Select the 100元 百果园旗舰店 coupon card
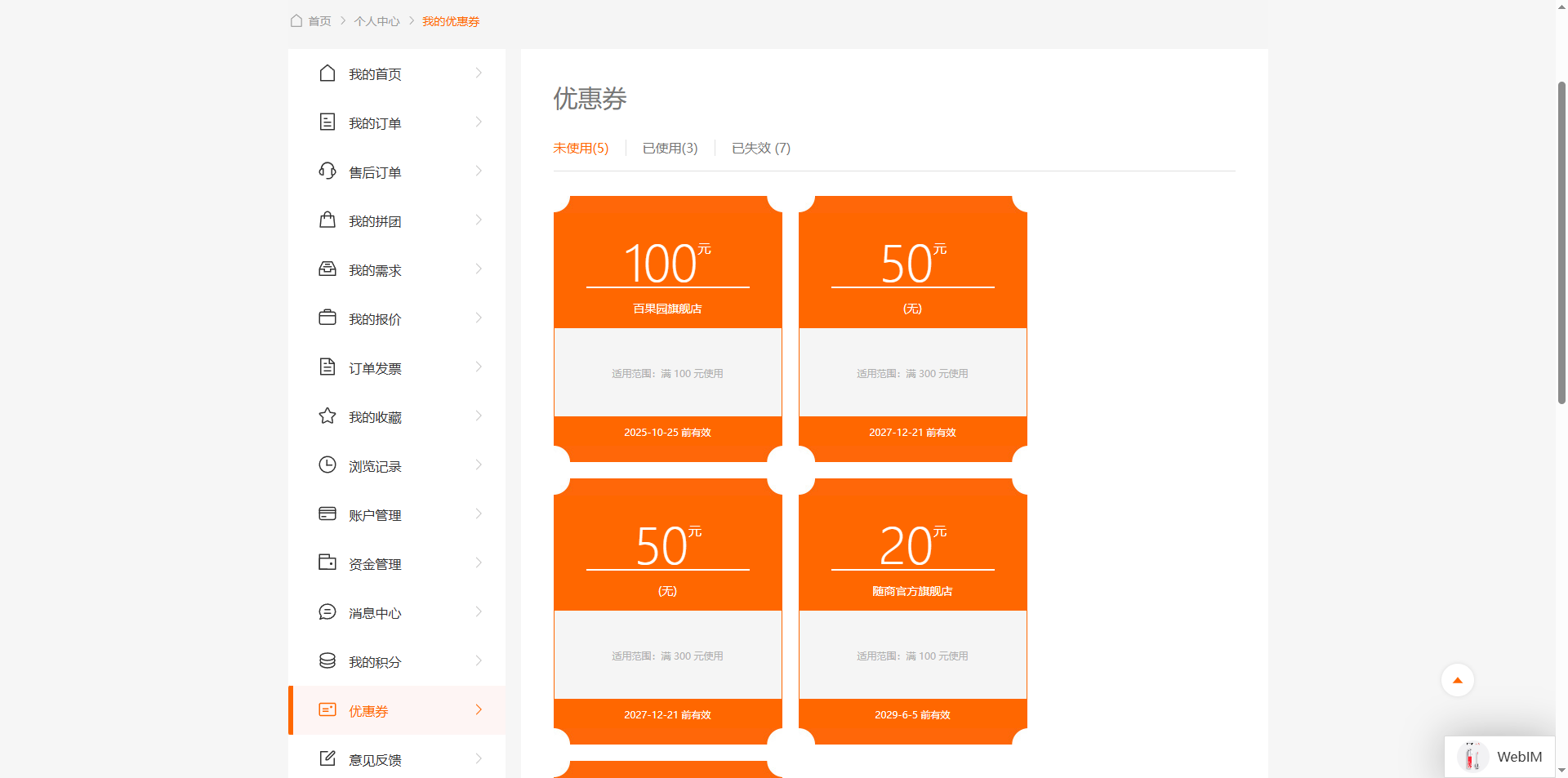 [667, 328]
